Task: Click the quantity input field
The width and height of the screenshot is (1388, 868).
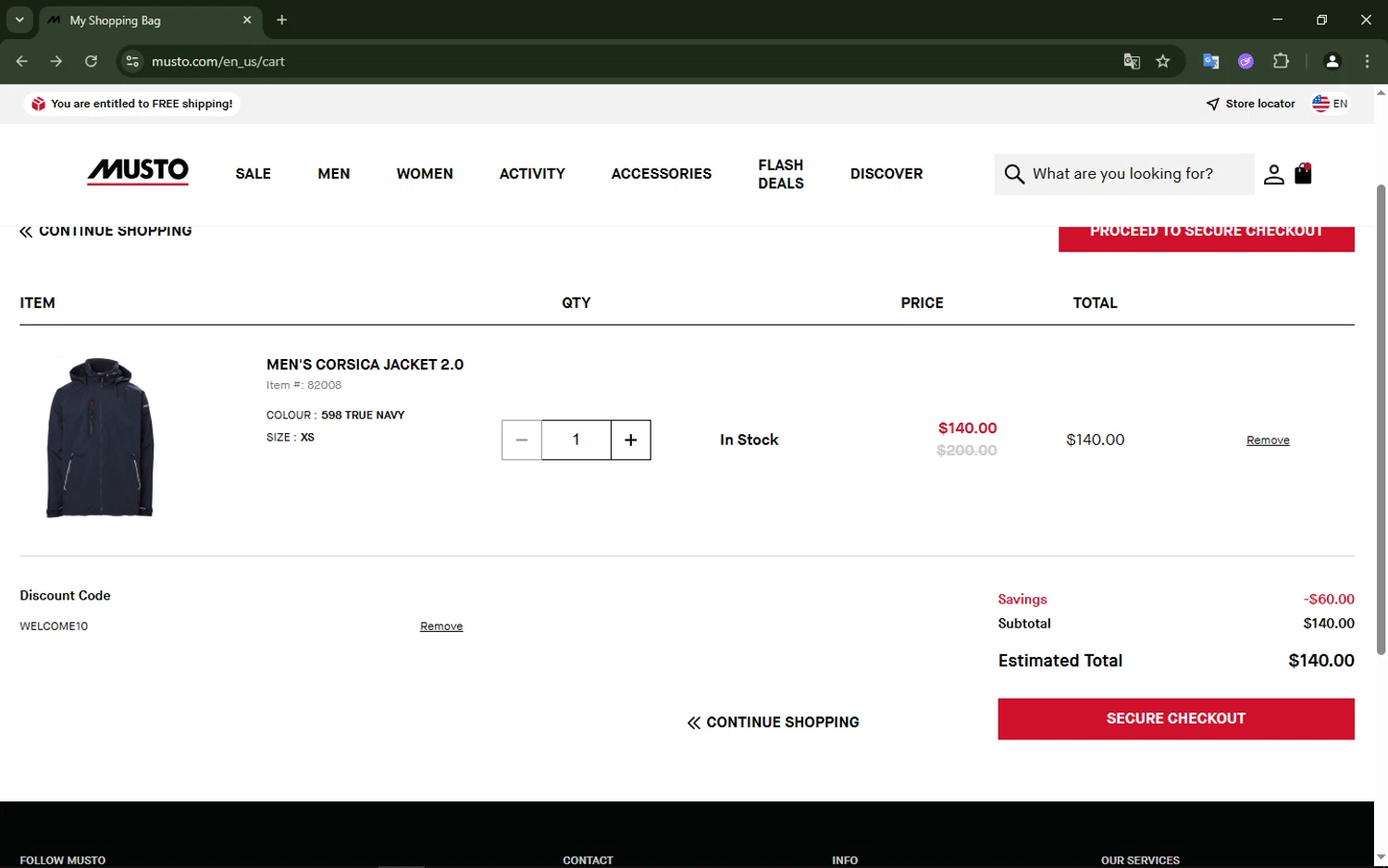Action: (x=576, y=440)
